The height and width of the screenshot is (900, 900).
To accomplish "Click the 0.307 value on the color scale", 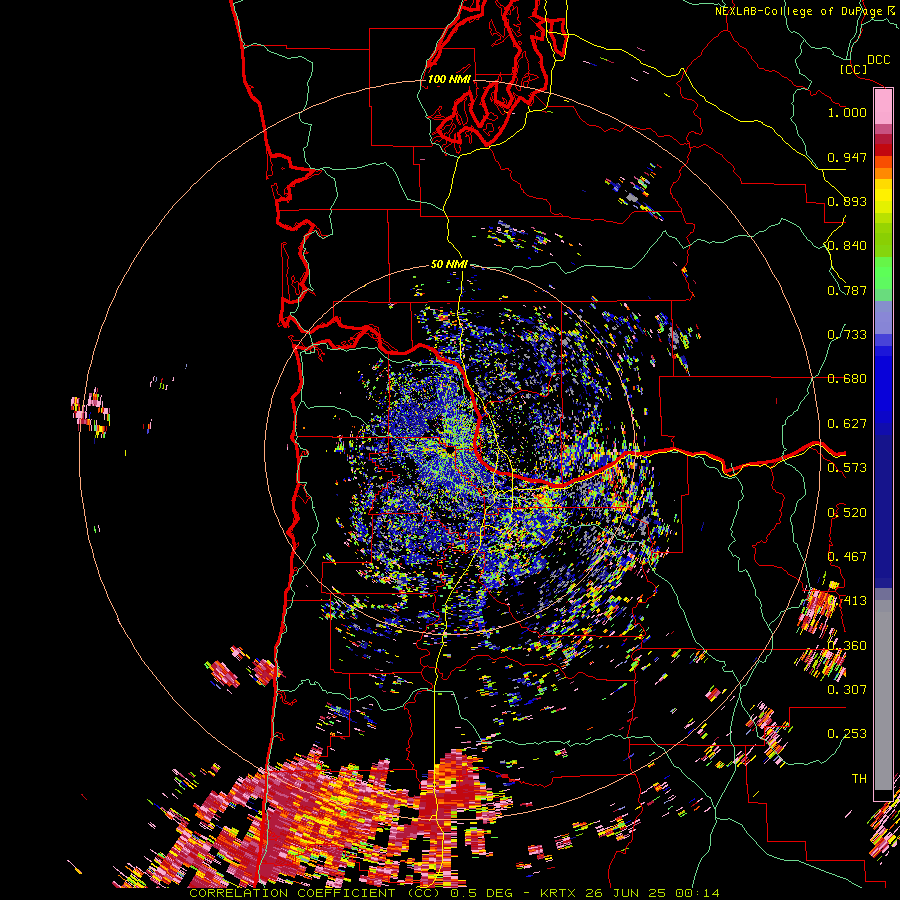I will coord(847,690).
